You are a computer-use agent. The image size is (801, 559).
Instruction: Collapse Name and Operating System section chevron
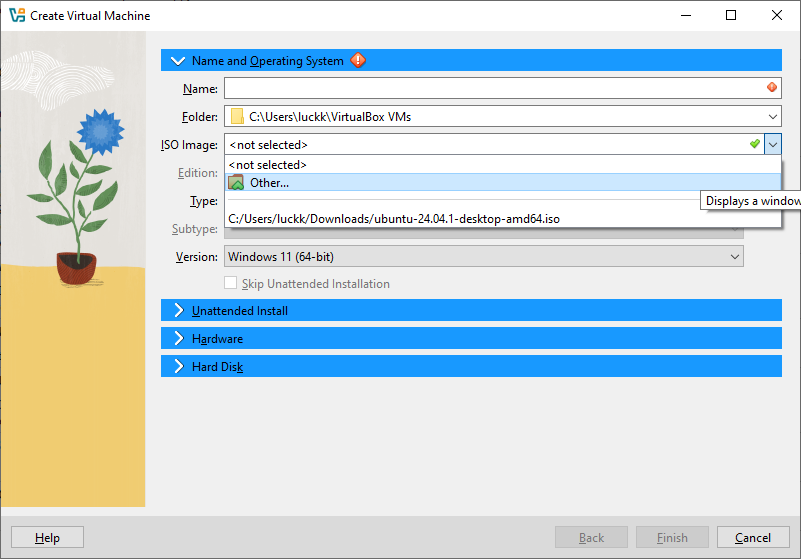pyautogui.click(x=178, y=61)
